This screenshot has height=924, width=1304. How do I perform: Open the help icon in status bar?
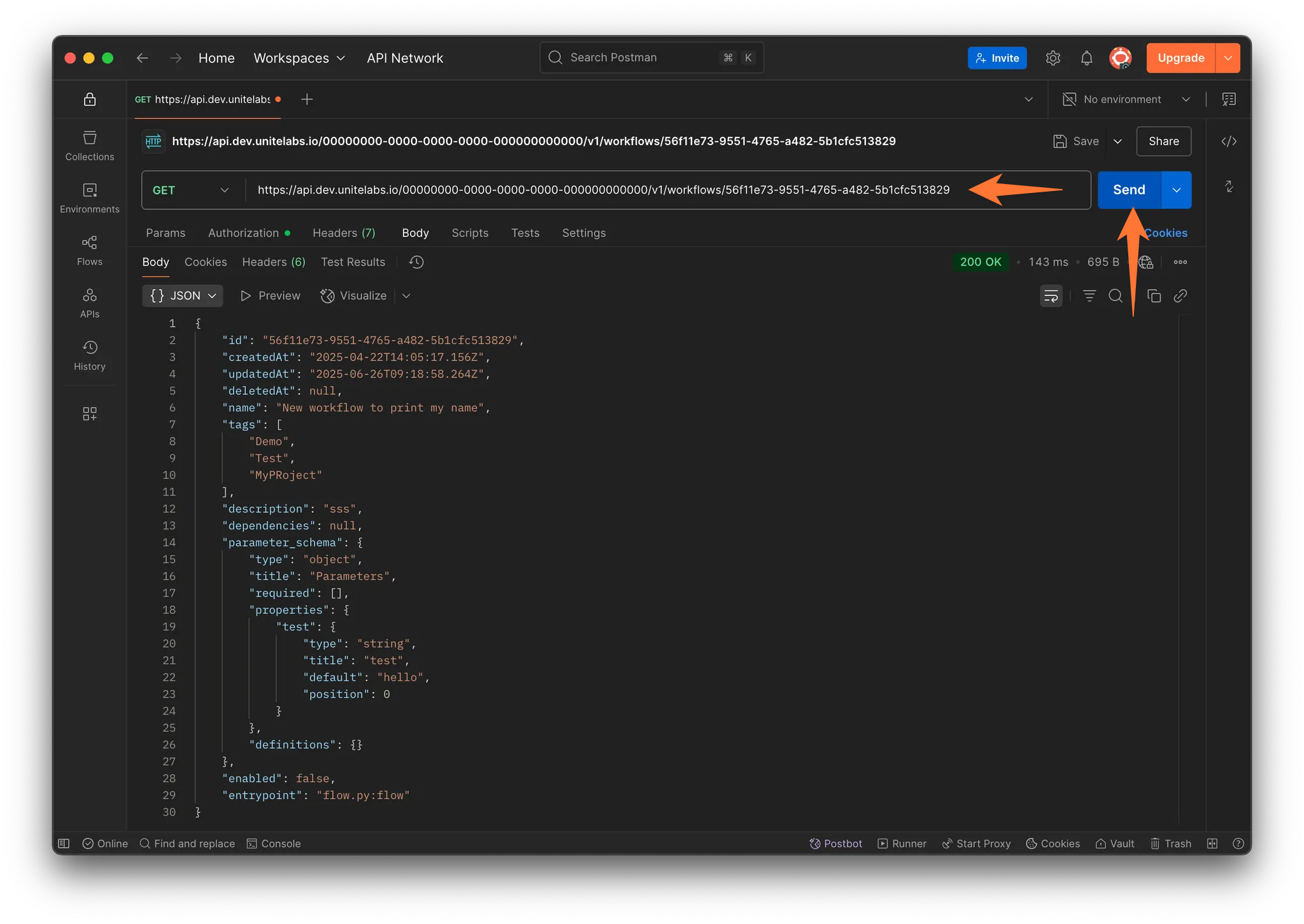1238,844
